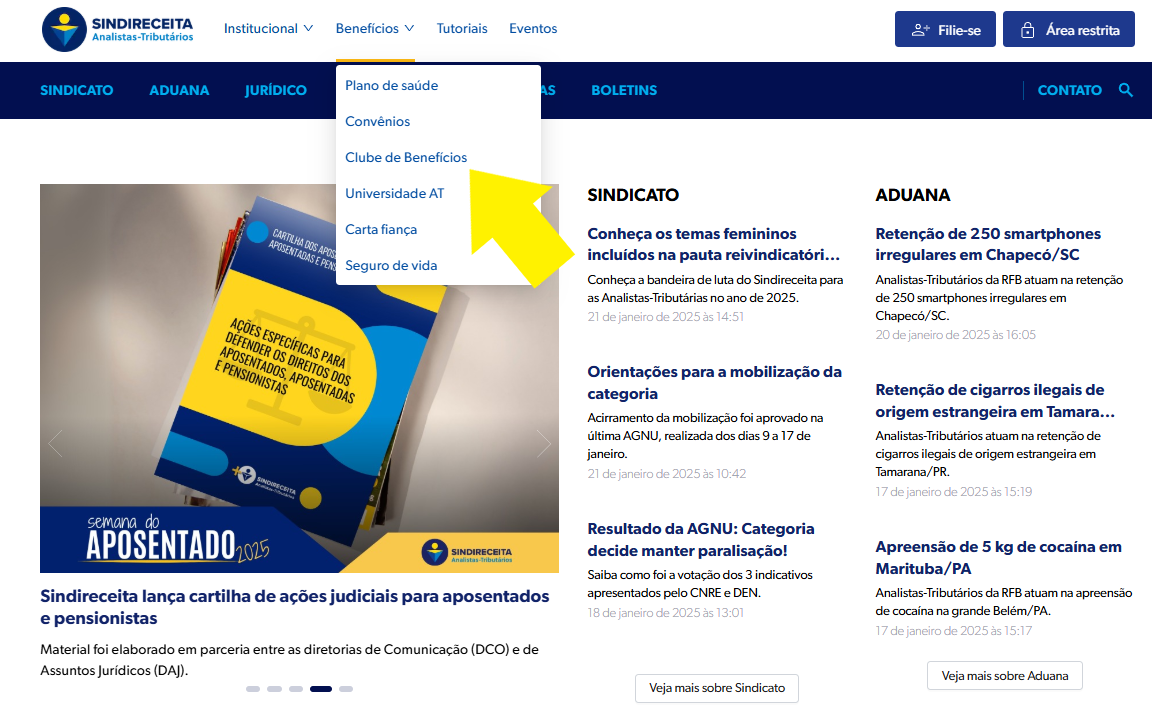The image size is (1152, 711).
Task: Open the ADUANA navigation section
Action: click(179, 90)
